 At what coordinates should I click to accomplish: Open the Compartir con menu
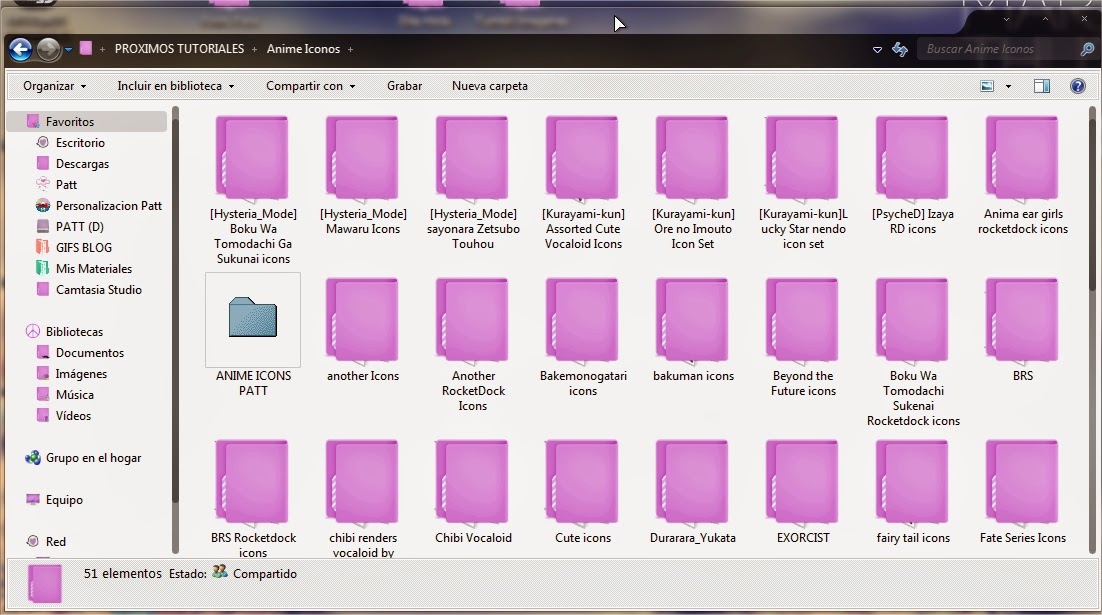(310, 86)
